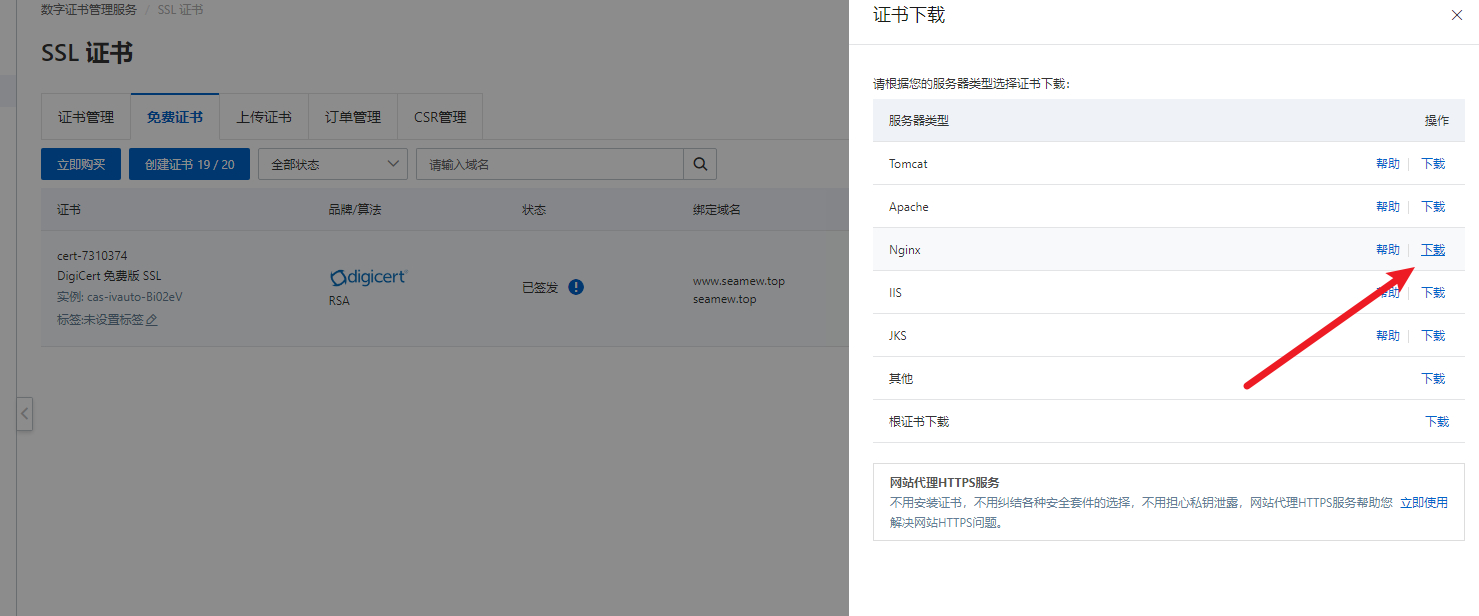Open help for Apache server type
The height and width of the screenshot is (616, 1479).
click(x=1387, y=207)
